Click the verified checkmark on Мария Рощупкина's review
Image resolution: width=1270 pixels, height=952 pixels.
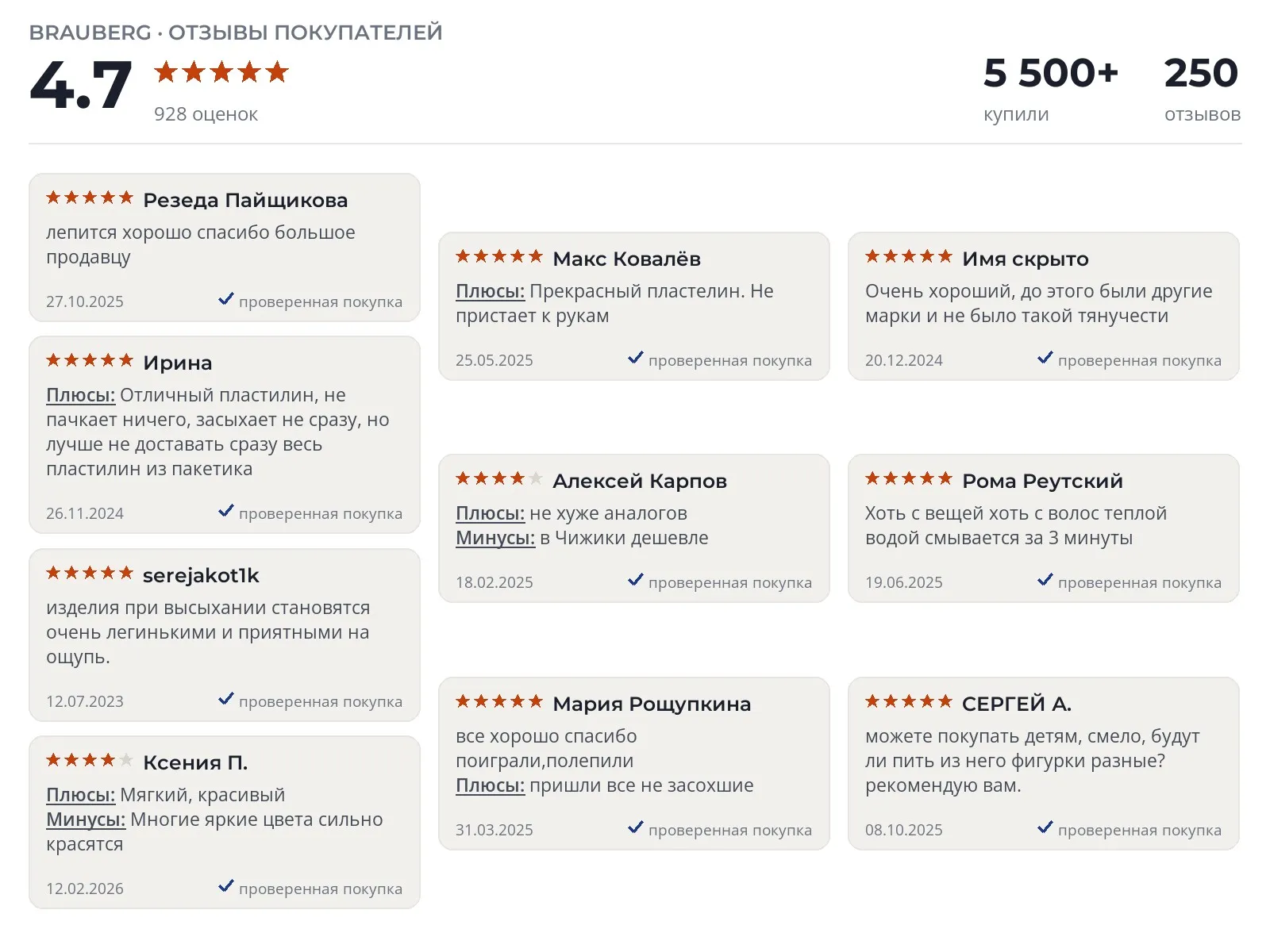tap(636, 827)
